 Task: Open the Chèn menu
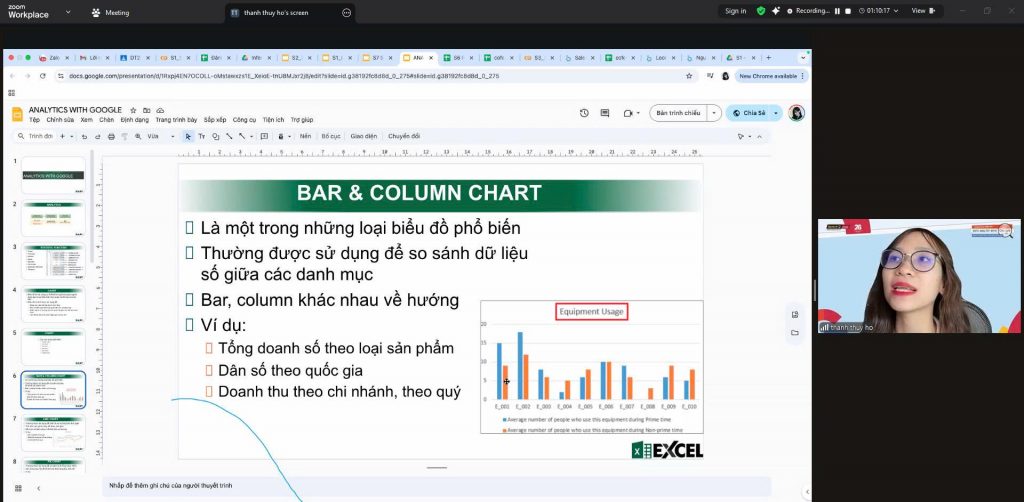click(106, 120)
